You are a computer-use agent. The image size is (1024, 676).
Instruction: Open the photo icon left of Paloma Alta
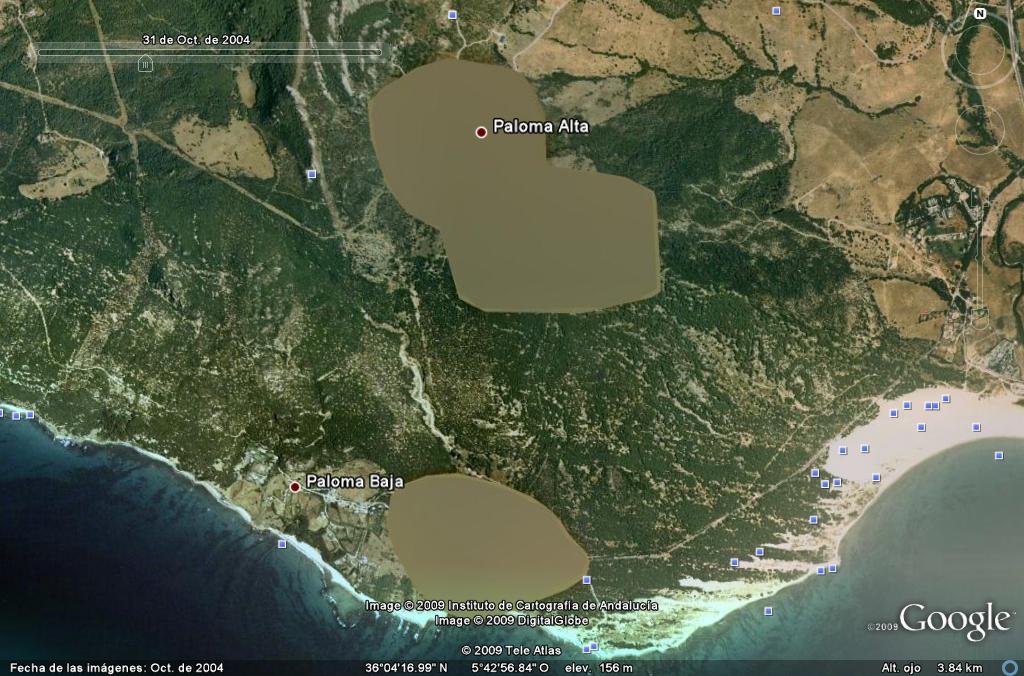(312, 174)
